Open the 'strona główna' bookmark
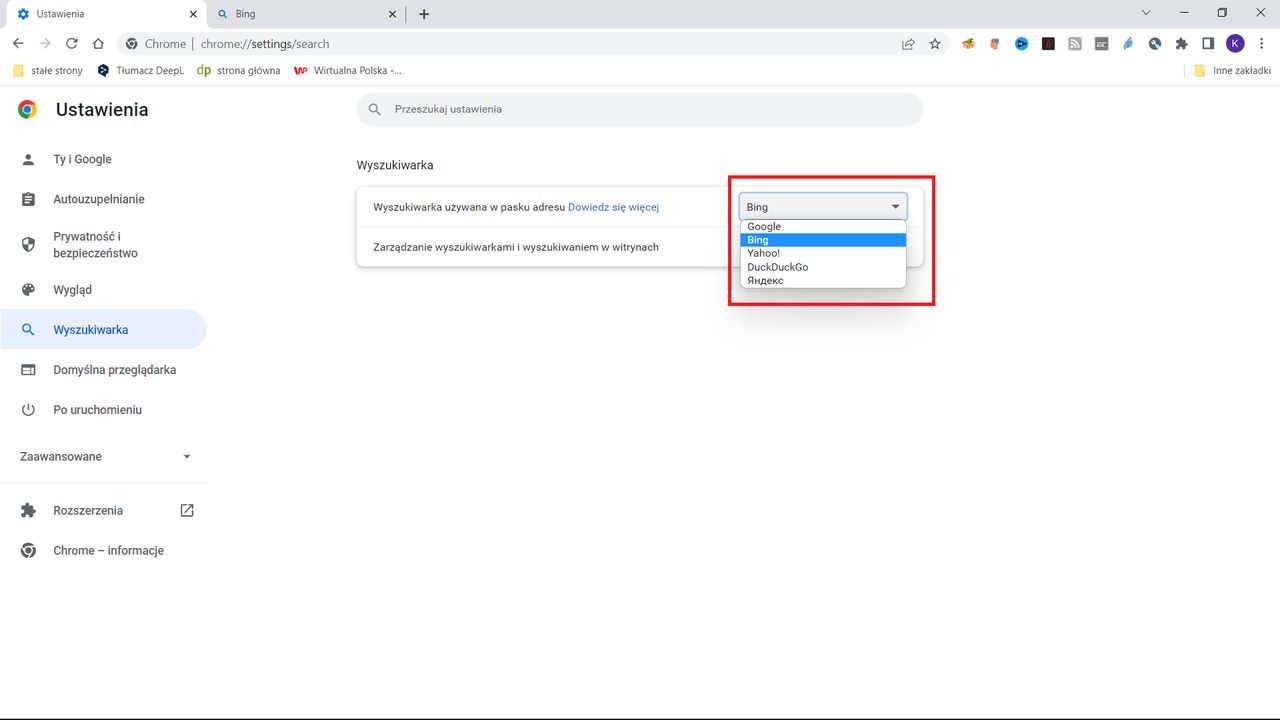The image size is (1280, 720). [x=239, y=71]
